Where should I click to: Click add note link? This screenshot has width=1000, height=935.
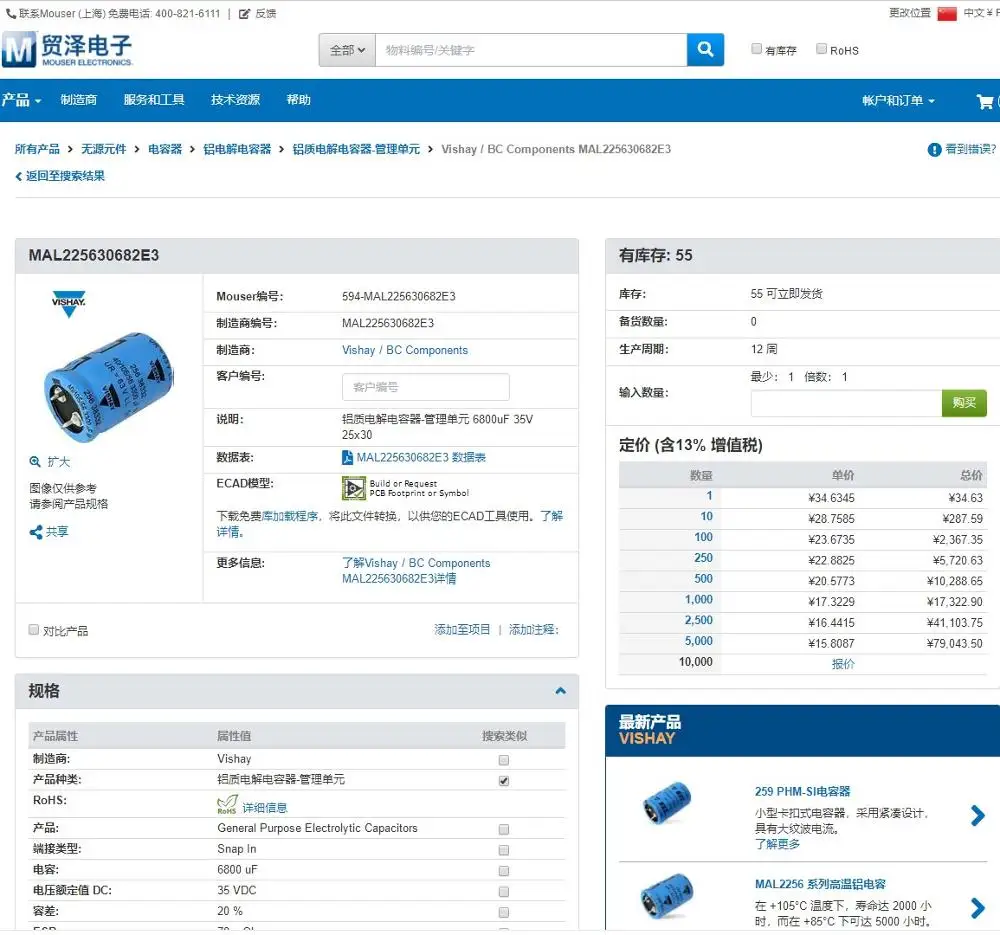point(533,629)
